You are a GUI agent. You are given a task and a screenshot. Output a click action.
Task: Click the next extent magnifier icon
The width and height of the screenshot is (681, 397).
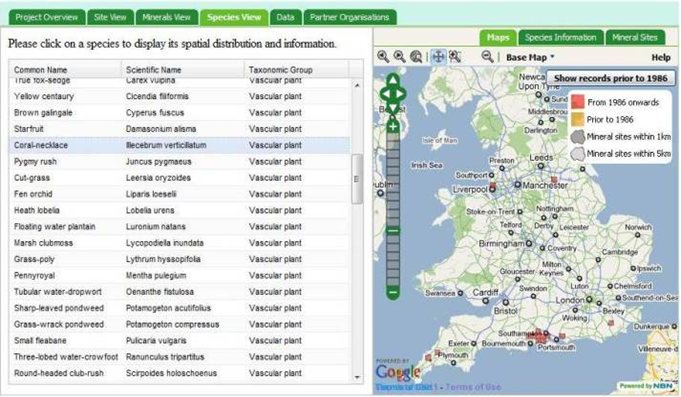(x=399, y=56)
